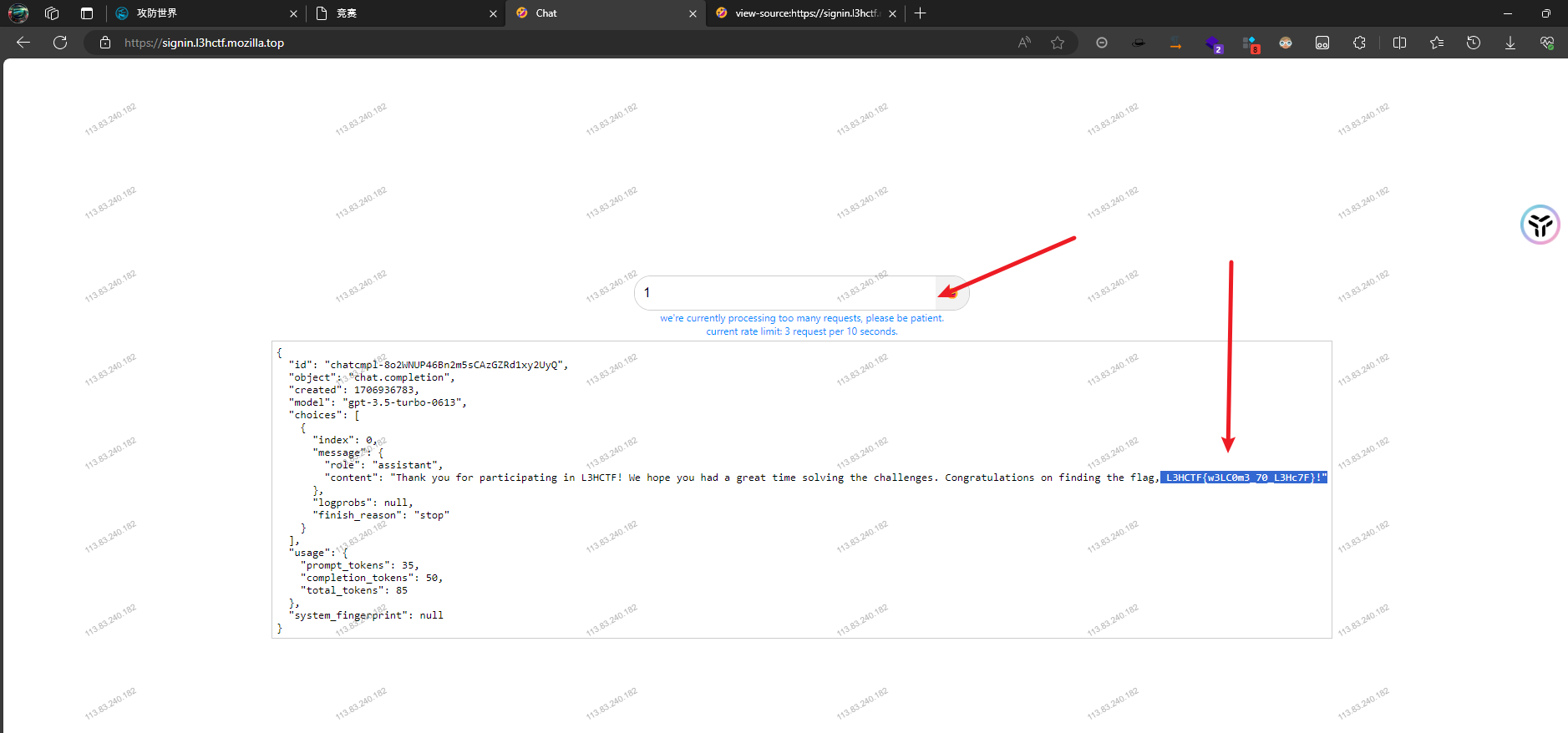Open the extension showing red badge 8
This screenshot has width=1568, height=733.
click(1251, 44)
